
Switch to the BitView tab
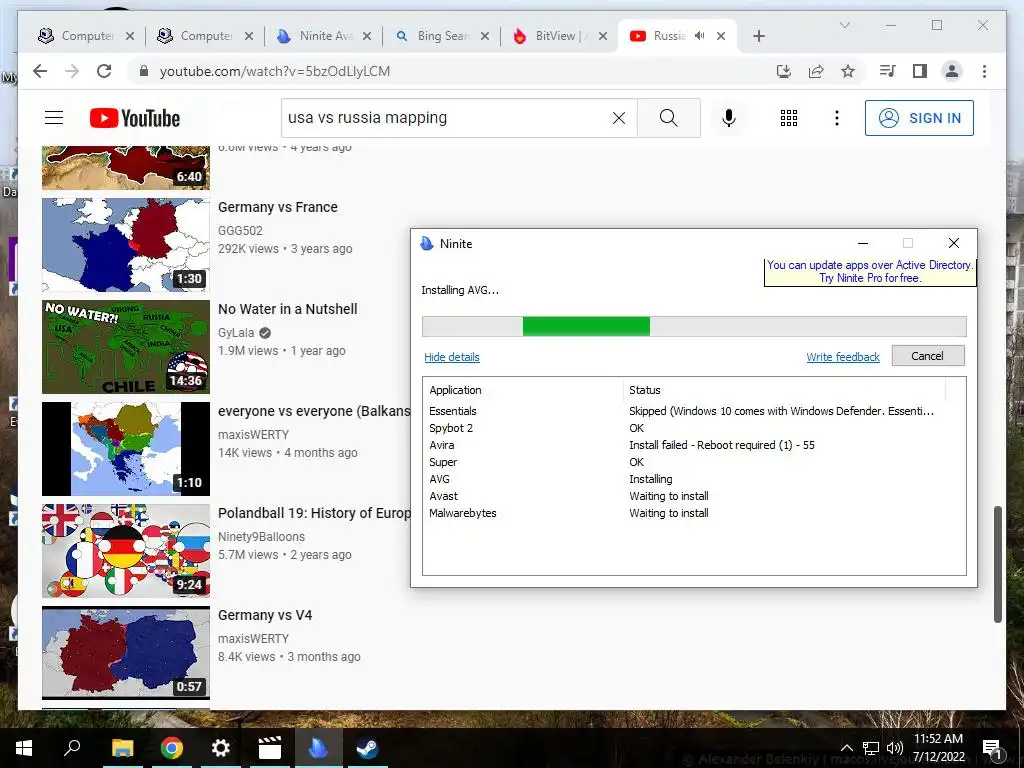(562, 36)
